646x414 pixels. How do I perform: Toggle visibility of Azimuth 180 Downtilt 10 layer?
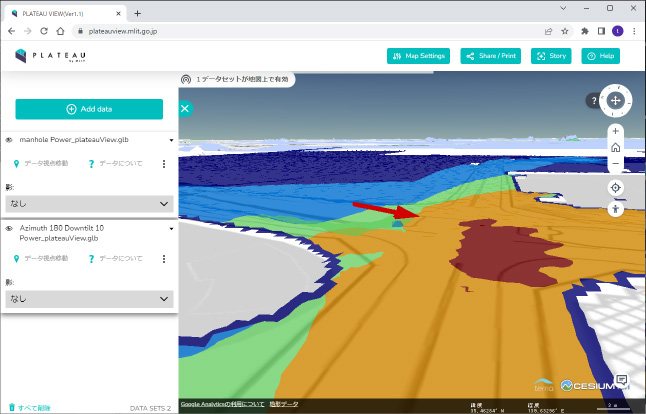point(9,229)
